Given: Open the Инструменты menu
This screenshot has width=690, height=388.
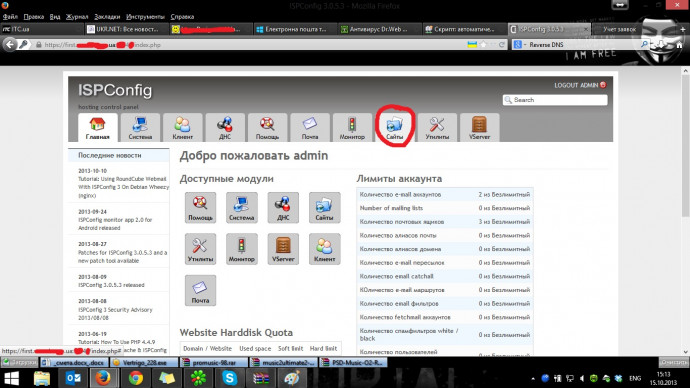Looking at the screenshot, I should [x=145, y=17].
